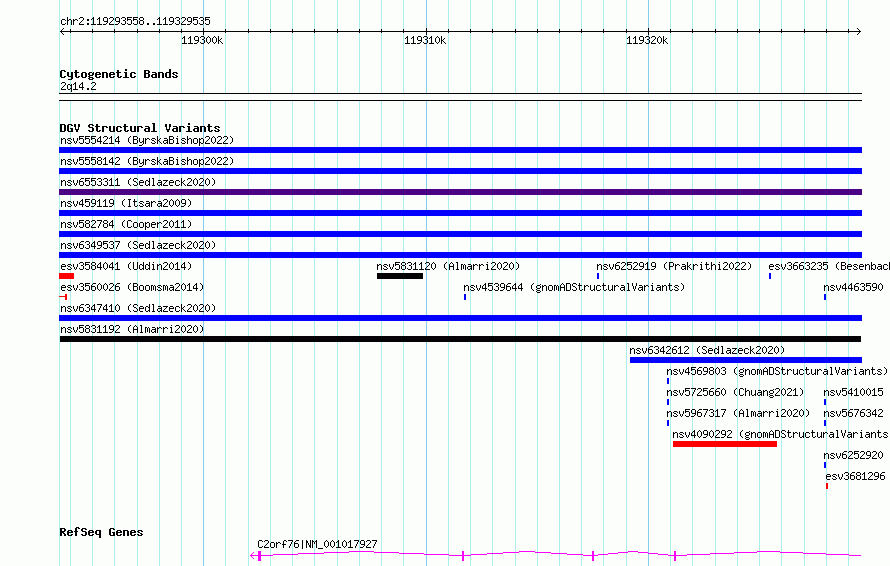This screenshot has height=566, width=890.
Task: Click the DGV Structural Variants track title
Action: [x=140, y=128]
